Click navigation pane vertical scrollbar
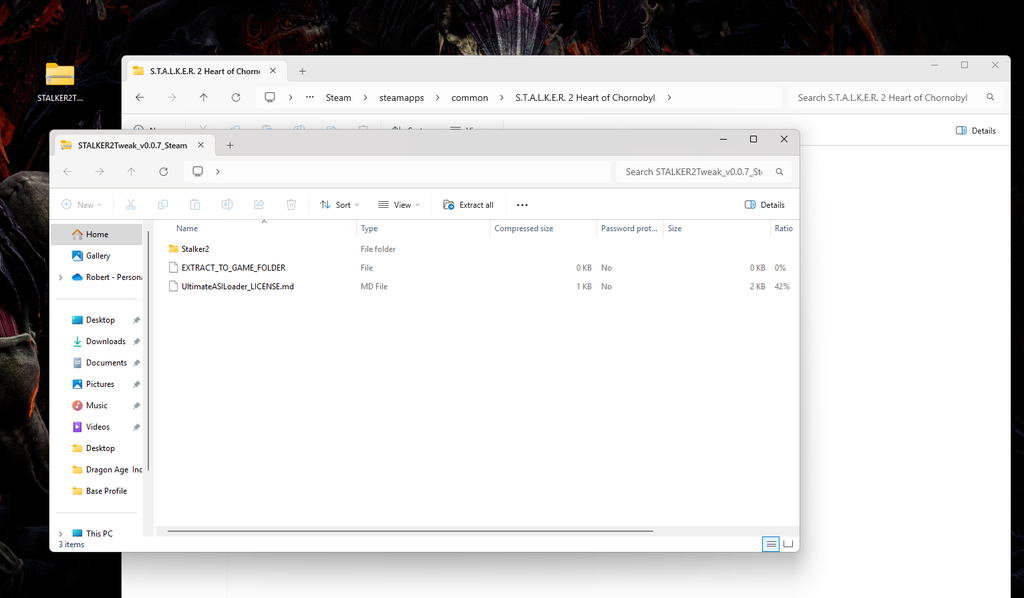This screenshot has width=1024, height=598. click(148, 350)
